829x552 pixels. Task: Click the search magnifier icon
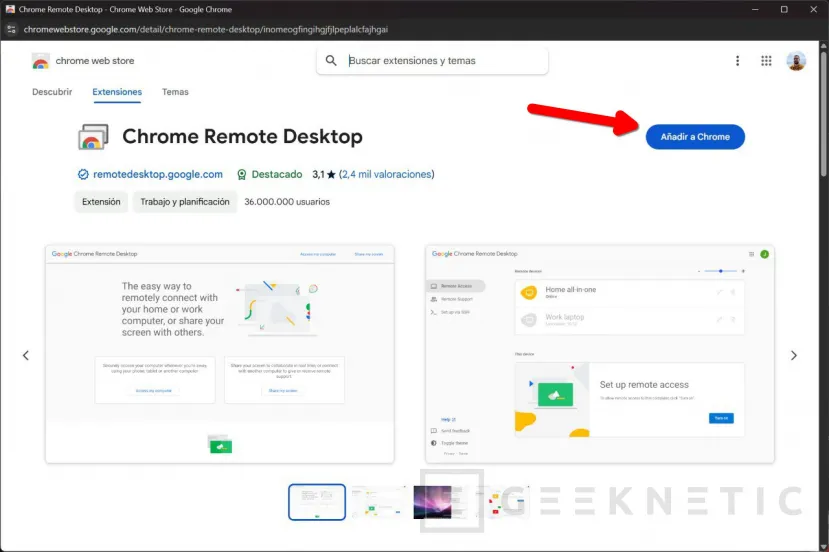(x=331, y=60)
